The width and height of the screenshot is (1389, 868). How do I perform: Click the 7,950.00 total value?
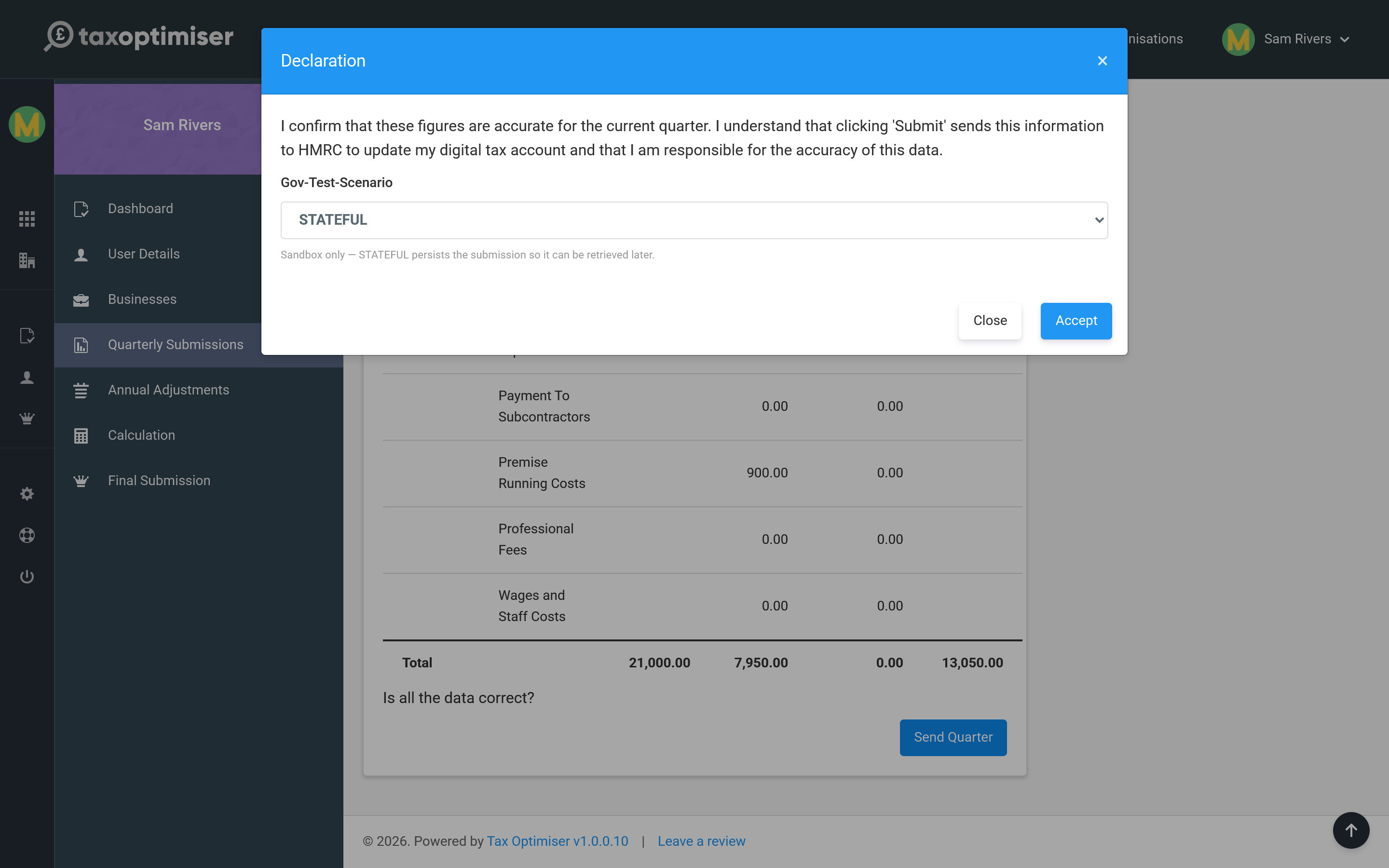761,663
